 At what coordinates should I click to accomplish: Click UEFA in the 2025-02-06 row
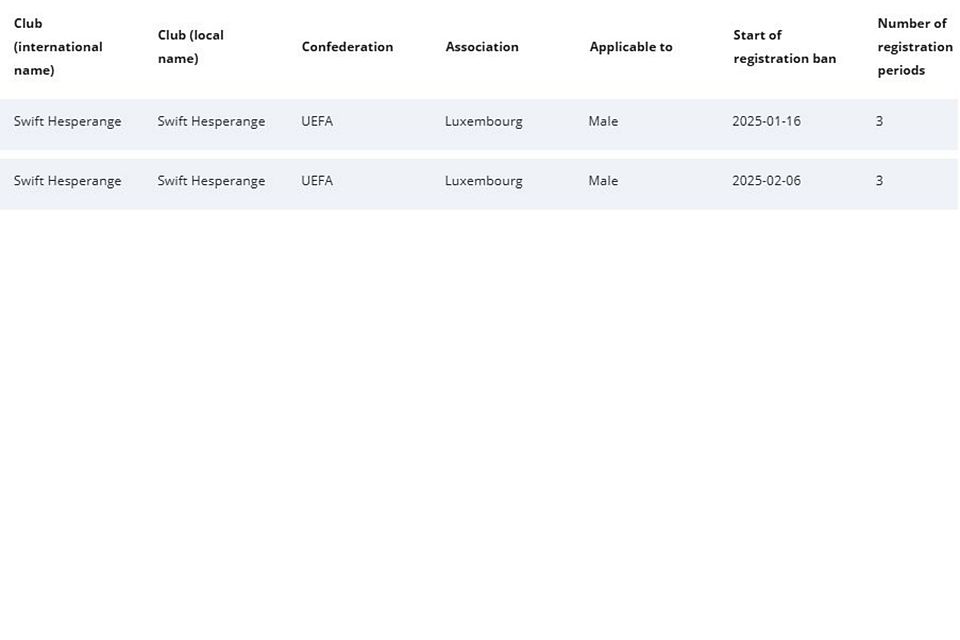click(317, 181)
